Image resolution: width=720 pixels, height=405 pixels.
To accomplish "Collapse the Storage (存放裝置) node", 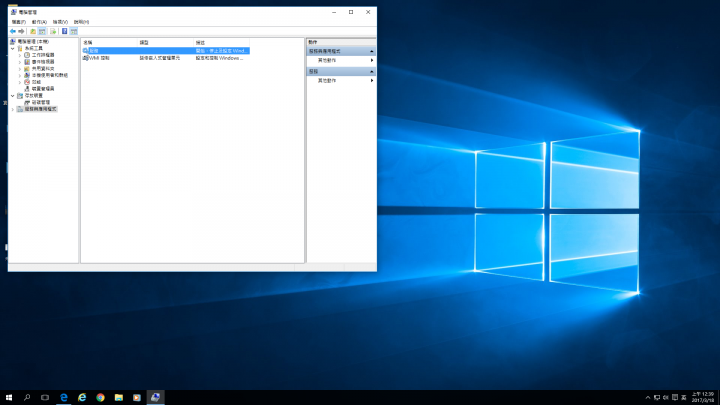I will (x=12, y=96).
